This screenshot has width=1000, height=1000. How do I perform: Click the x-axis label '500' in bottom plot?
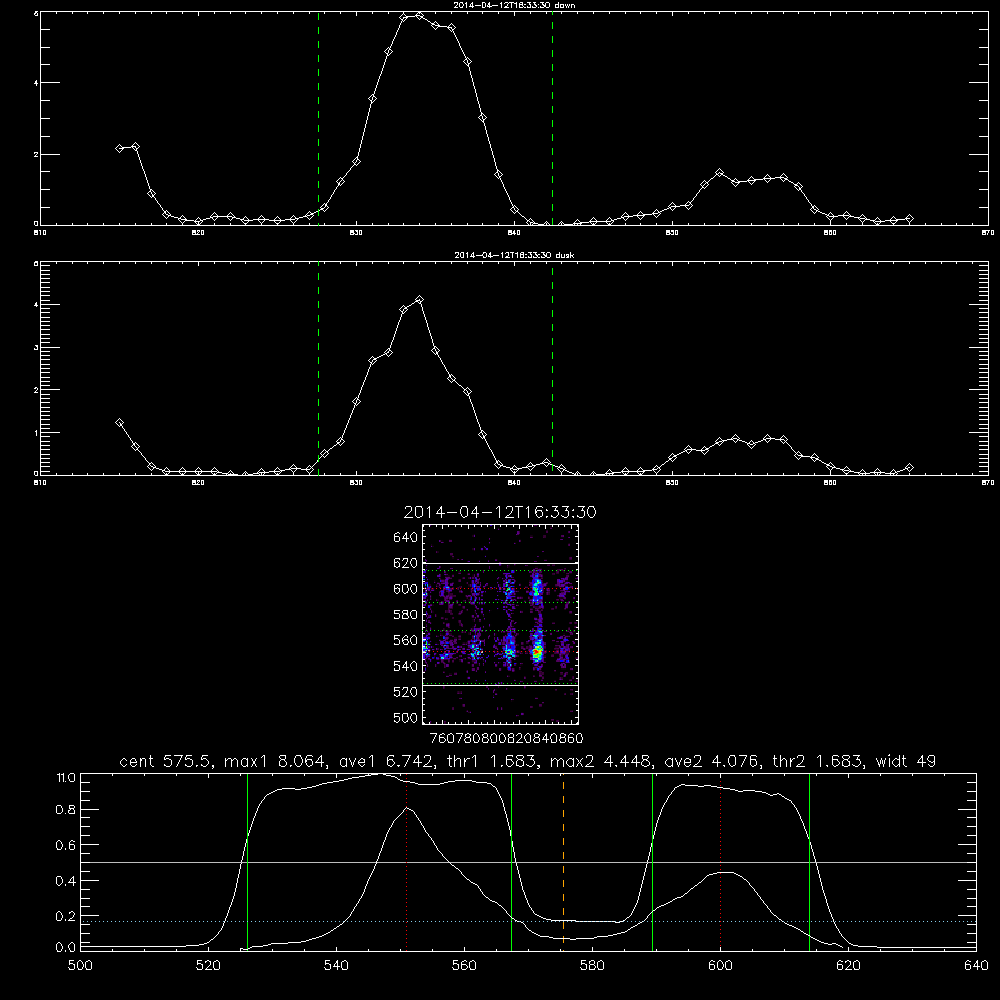click(x=80, y=966)
